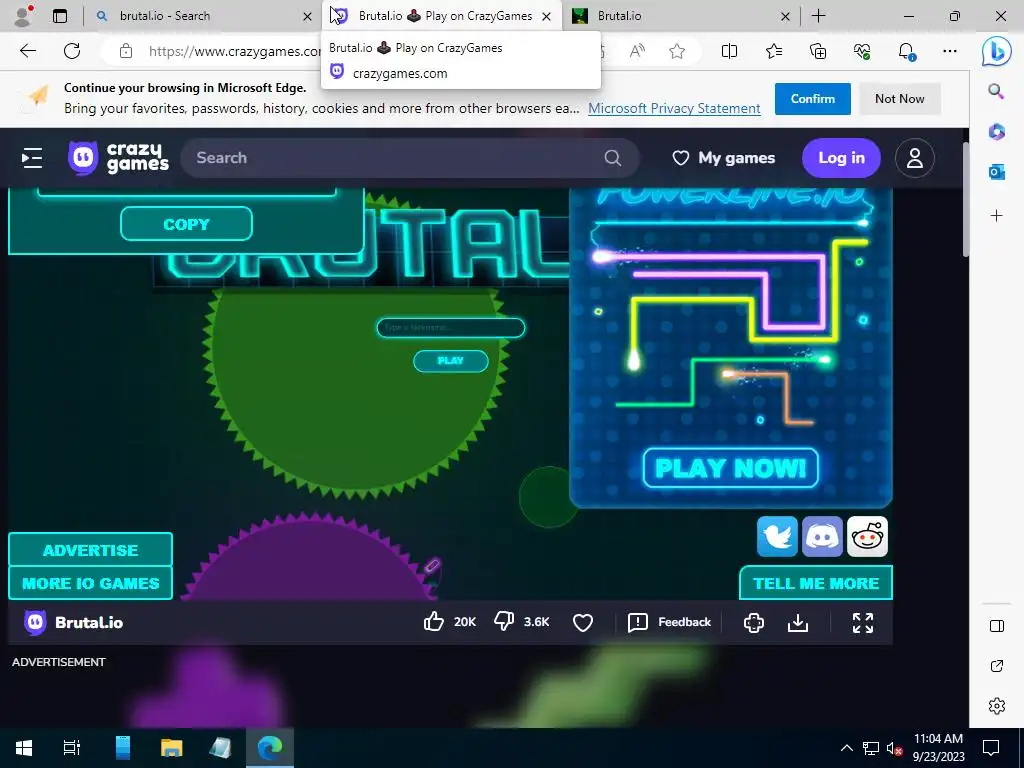Open the Edge sidebar search icon
This screenshot has width=1024, height=768.
tap(996, 91)
